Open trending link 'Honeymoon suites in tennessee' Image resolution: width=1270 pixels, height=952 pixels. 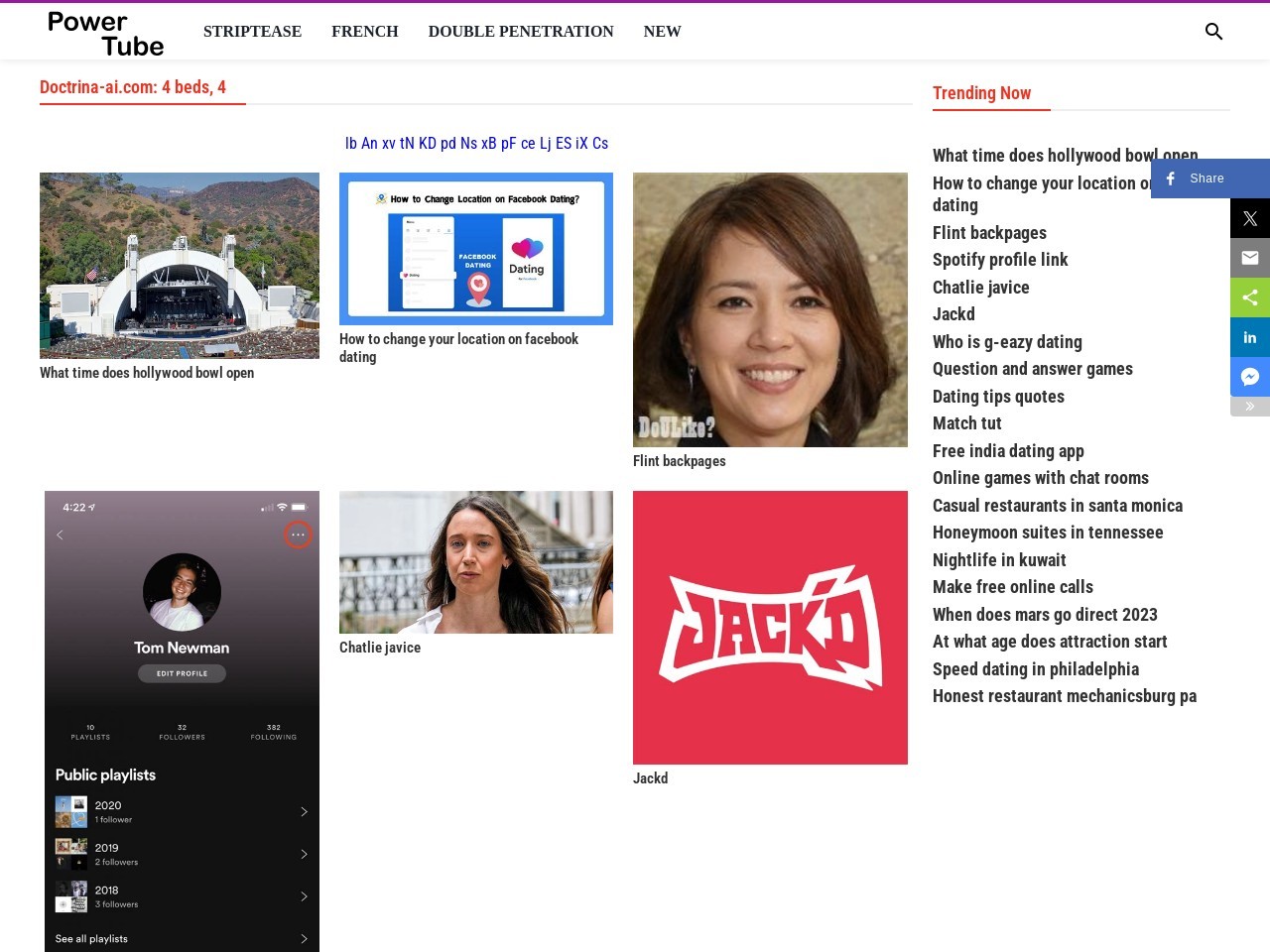tap(1048, 533)
